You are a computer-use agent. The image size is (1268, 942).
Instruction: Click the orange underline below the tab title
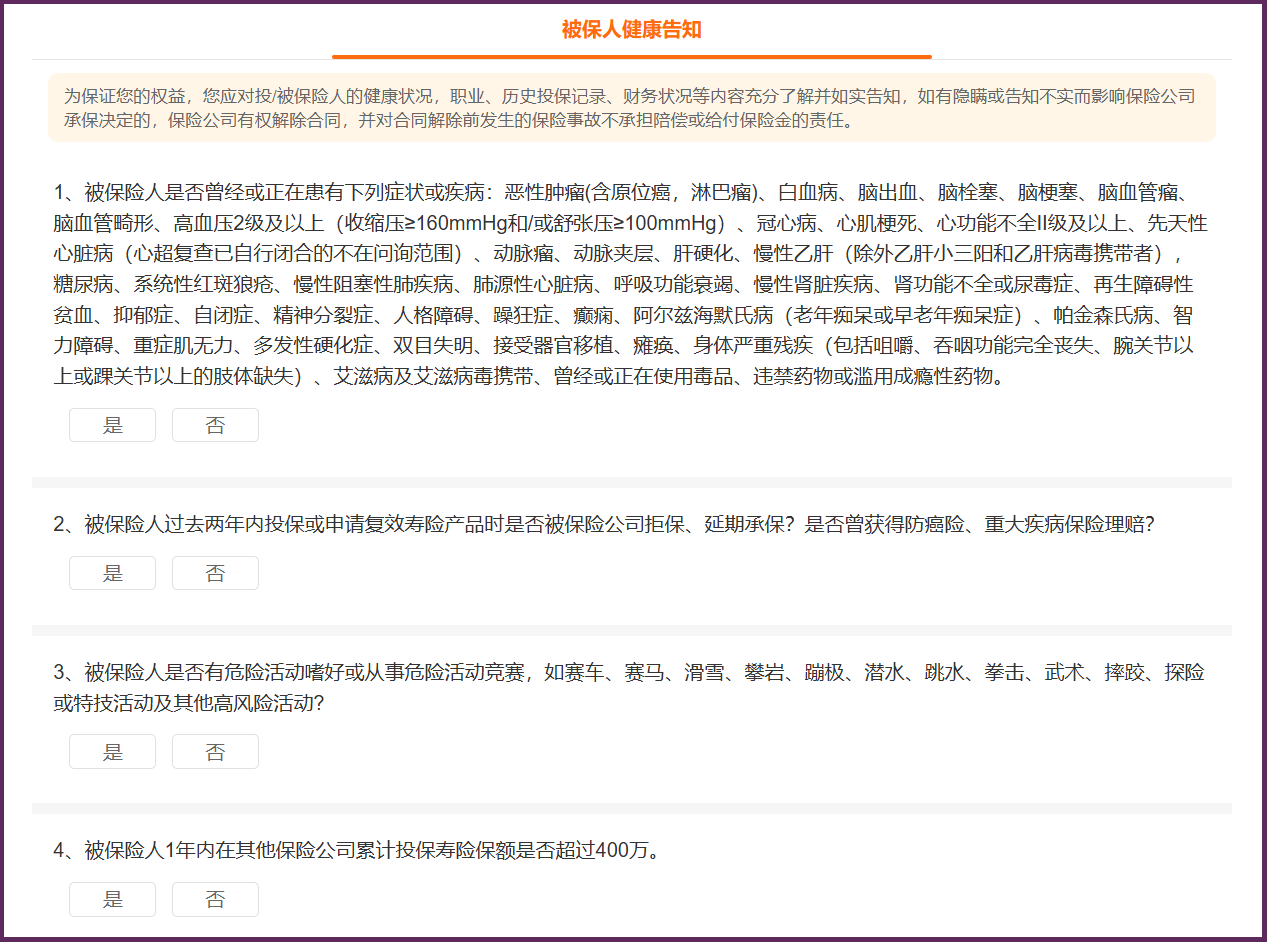(631, 57)
